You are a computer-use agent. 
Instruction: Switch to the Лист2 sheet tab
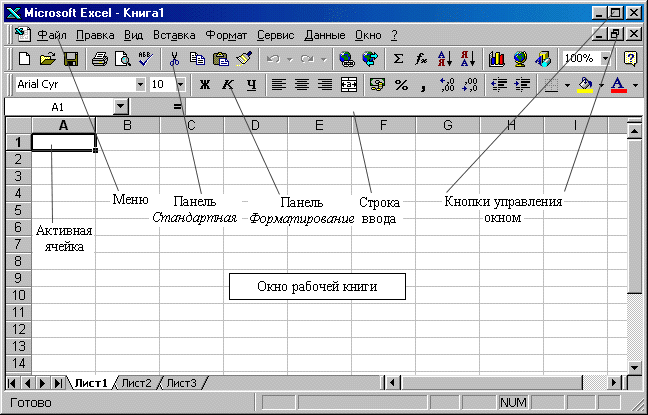pyautogui.click(x=136, y=383)
